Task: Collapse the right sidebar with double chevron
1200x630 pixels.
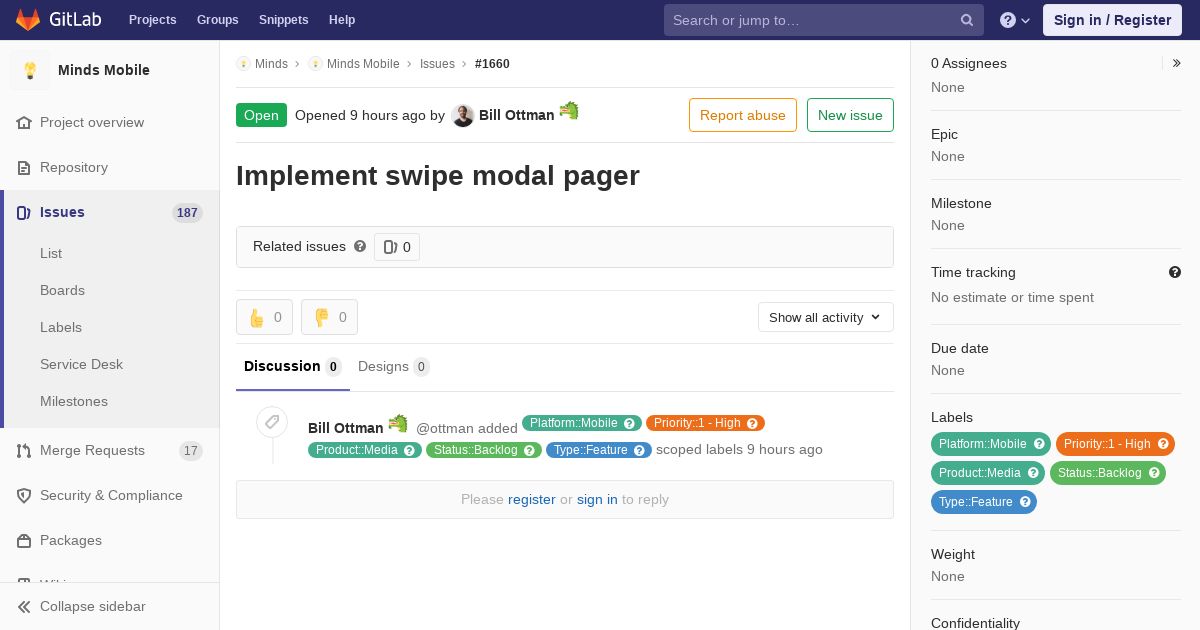Action: tap(1177, 63)
